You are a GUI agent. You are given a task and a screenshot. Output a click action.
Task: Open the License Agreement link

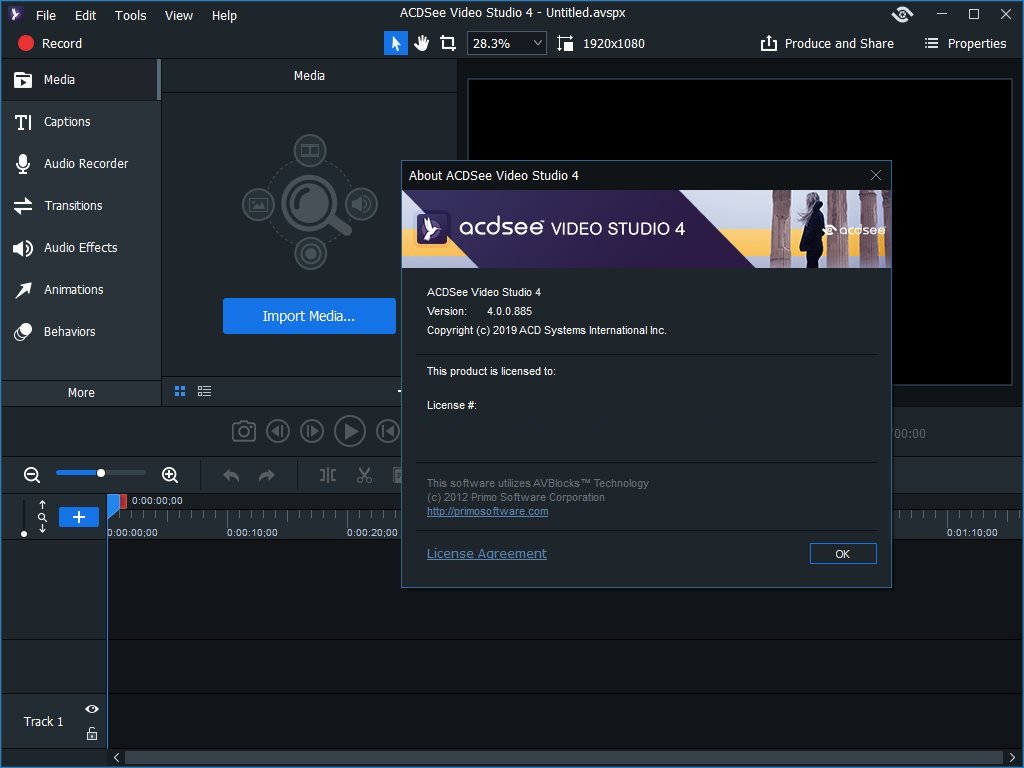pos(487,554)
